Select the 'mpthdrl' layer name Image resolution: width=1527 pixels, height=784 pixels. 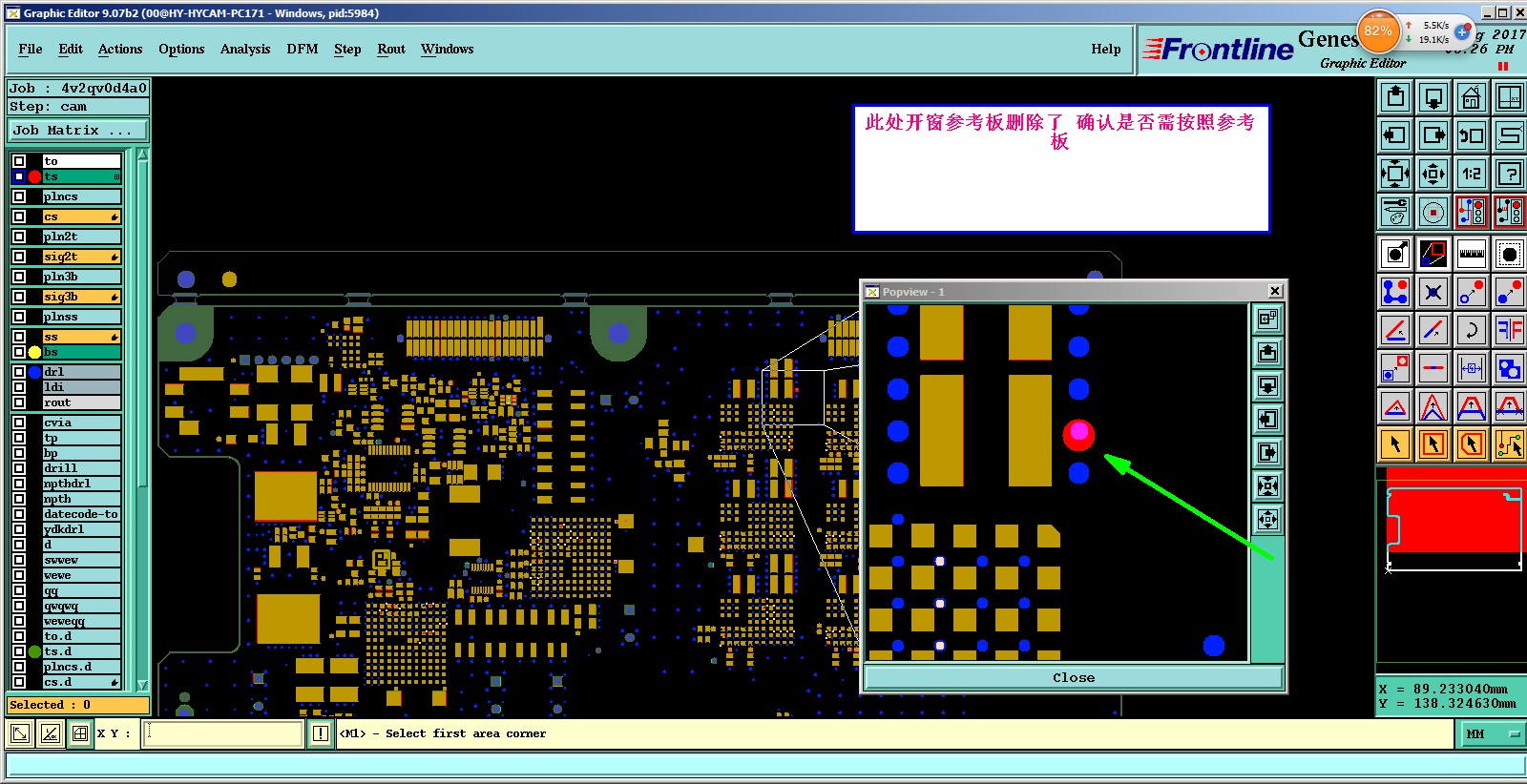point(81,484)
